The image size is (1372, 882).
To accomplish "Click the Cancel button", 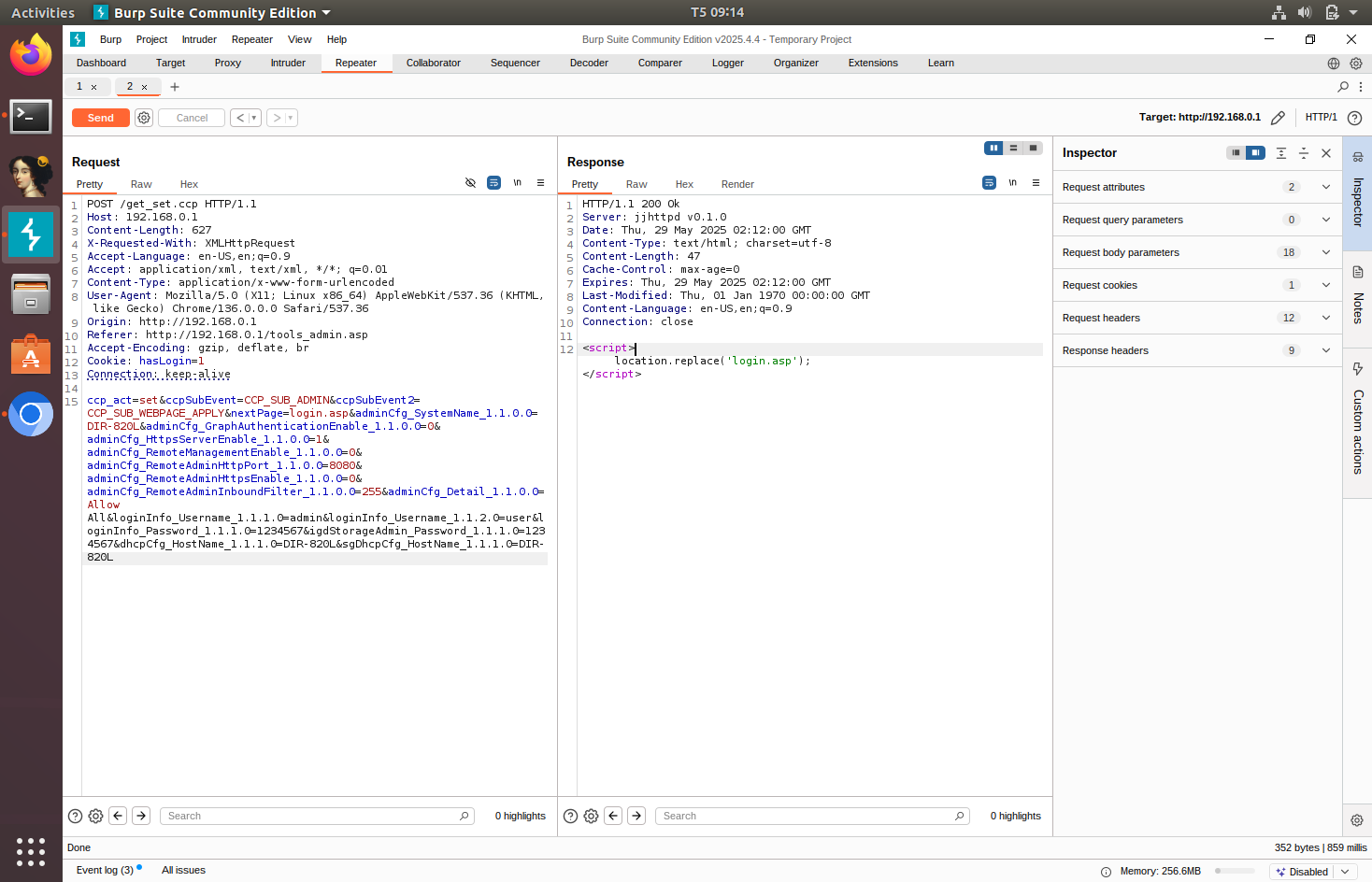I will 192,118.
